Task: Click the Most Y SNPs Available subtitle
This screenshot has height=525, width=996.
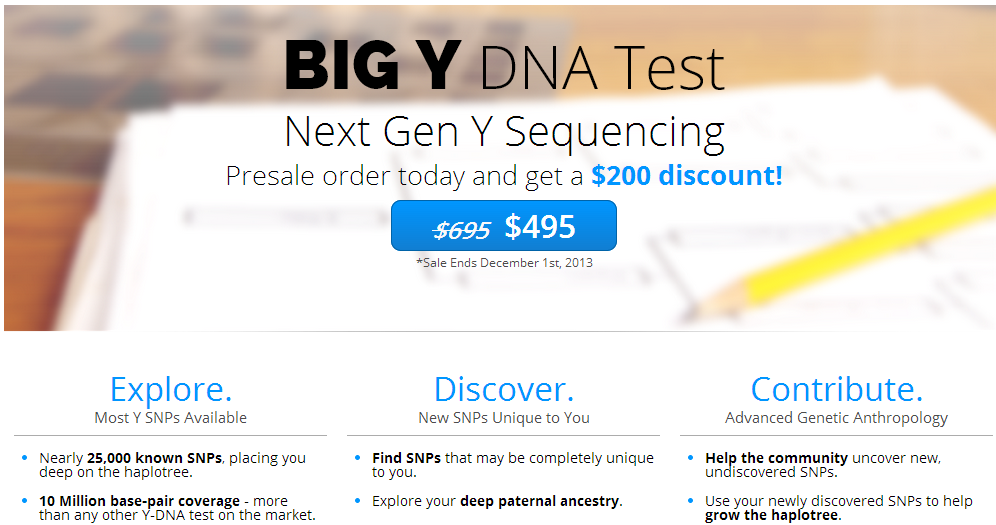Action: pos(170,418)
